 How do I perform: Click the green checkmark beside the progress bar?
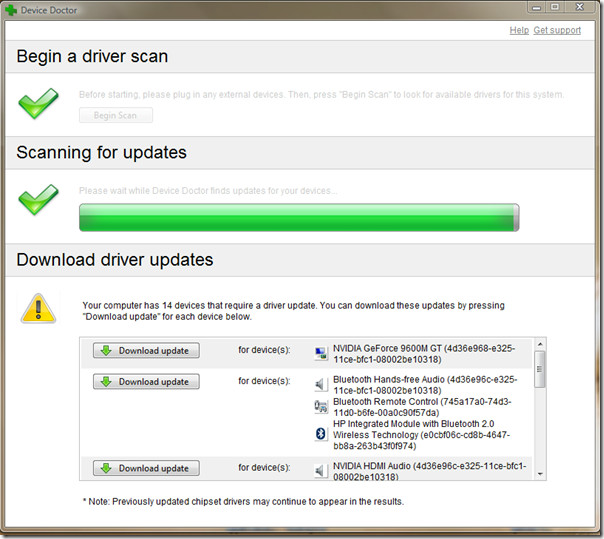38,200
